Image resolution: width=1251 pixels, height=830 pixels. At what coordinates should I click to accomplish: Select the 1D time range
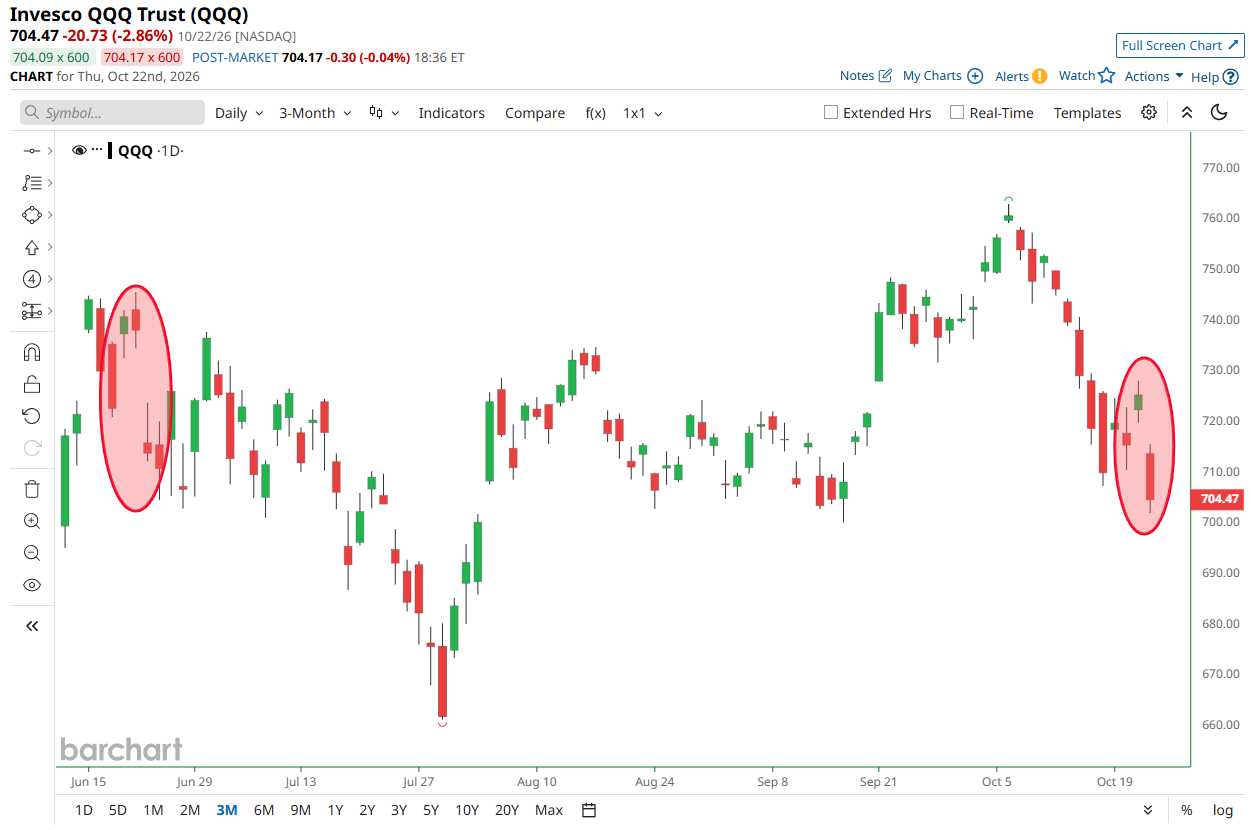tap(84, 810)
